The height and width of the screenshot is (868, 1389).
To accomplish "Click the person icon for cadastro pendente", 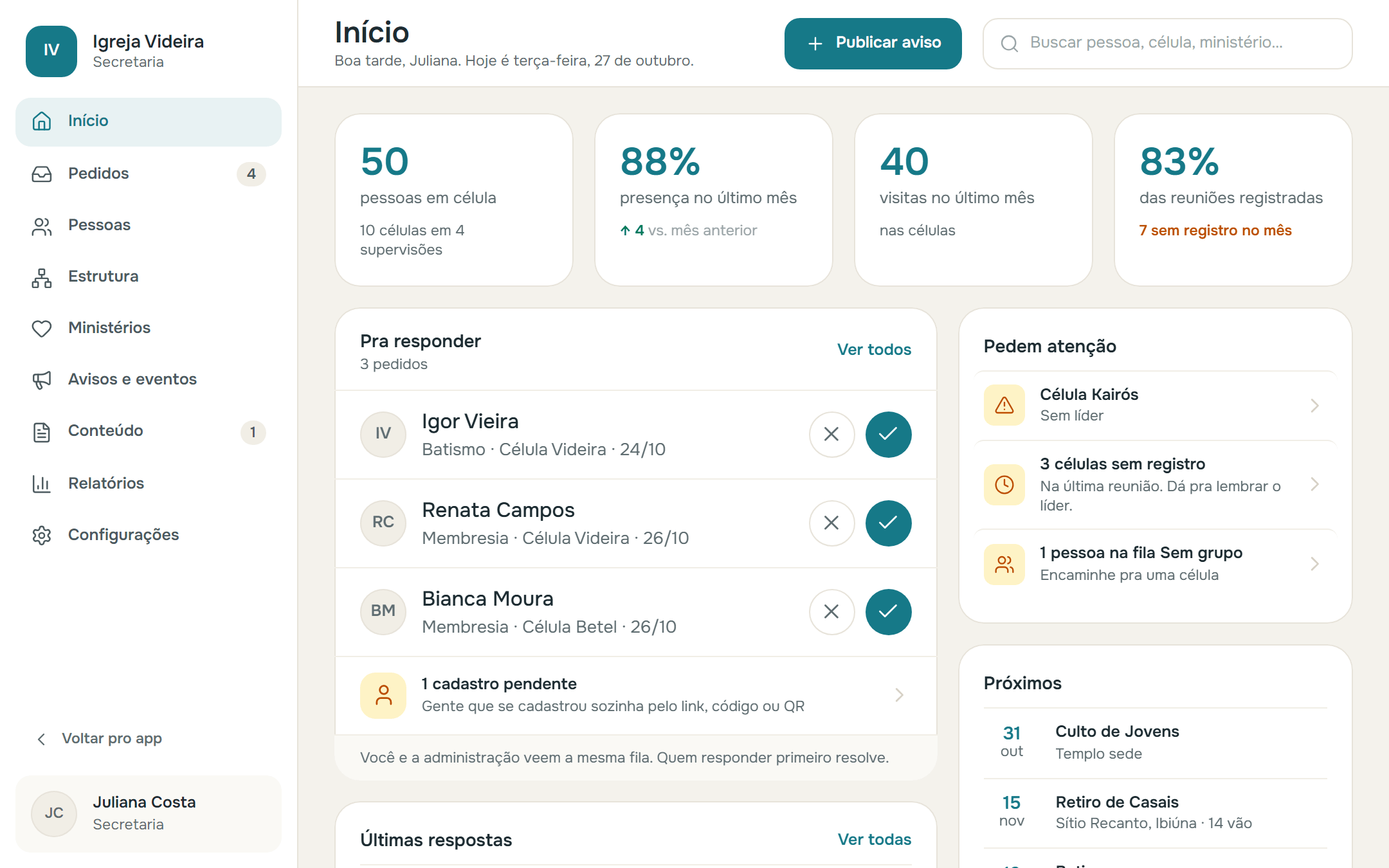I will click(383, 695).
